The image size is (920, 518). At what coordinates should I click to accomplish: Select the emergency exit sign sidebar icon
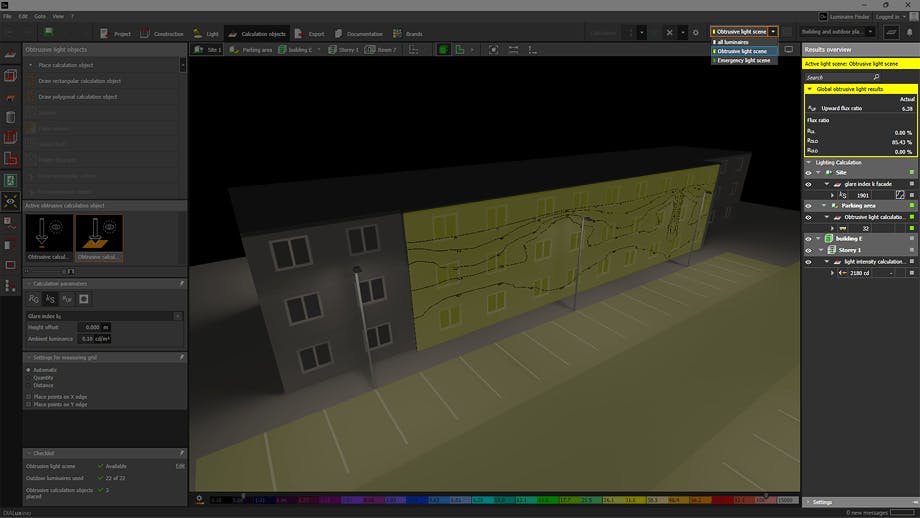point(10,180)
